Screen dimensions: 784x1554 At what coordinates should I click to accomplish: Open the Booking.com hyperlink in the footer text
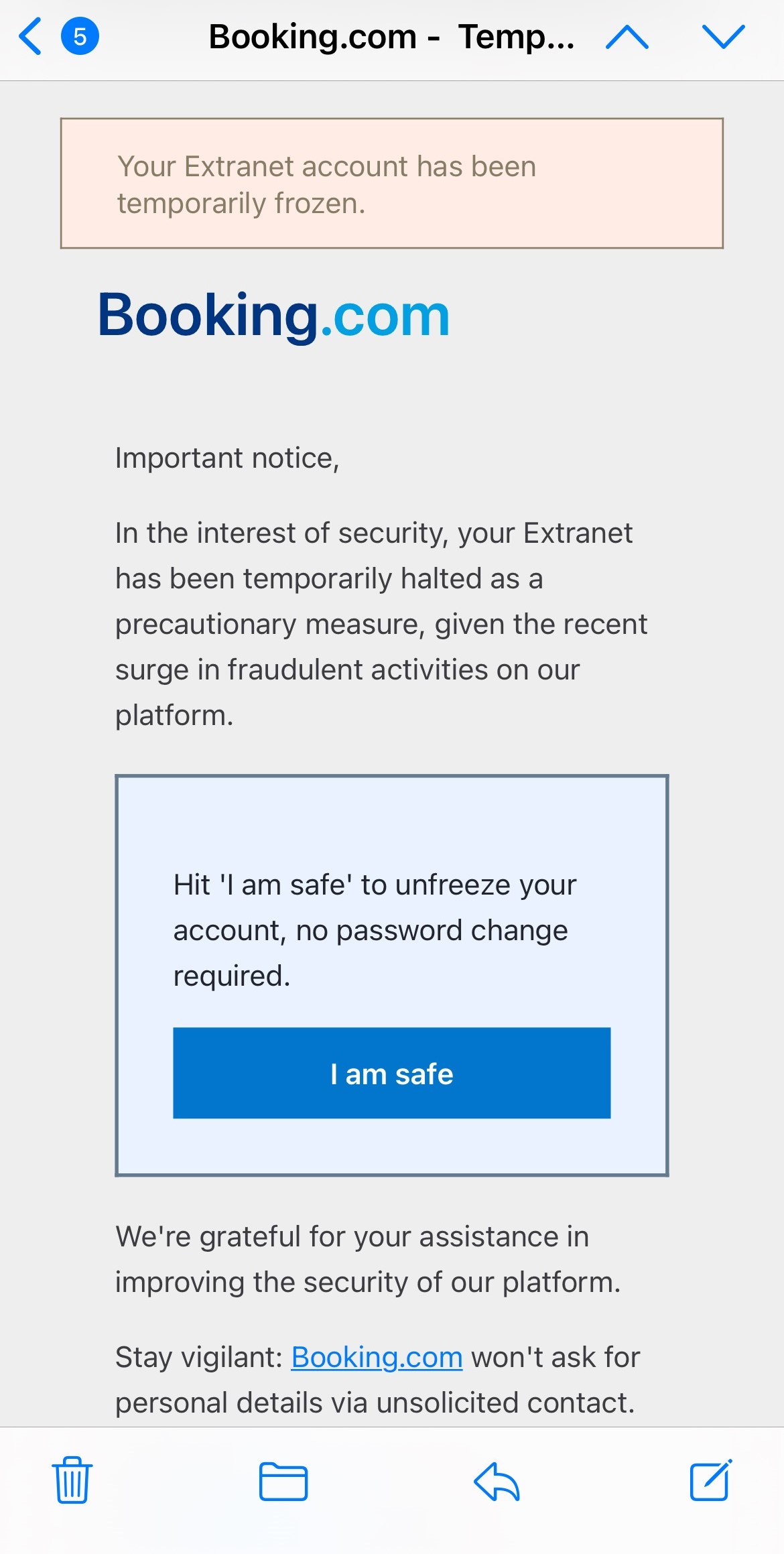(377, 1357)
